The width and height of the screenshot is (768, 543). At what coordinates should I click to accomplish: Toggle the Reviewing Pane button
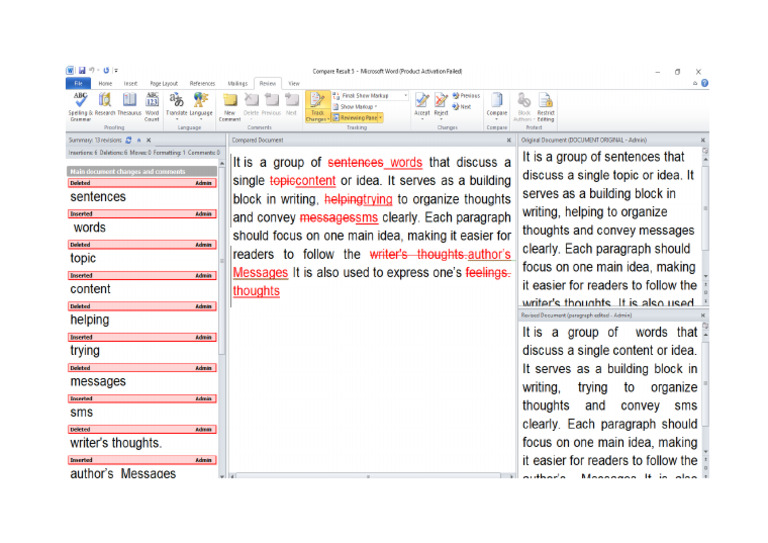tap(355, 118)
